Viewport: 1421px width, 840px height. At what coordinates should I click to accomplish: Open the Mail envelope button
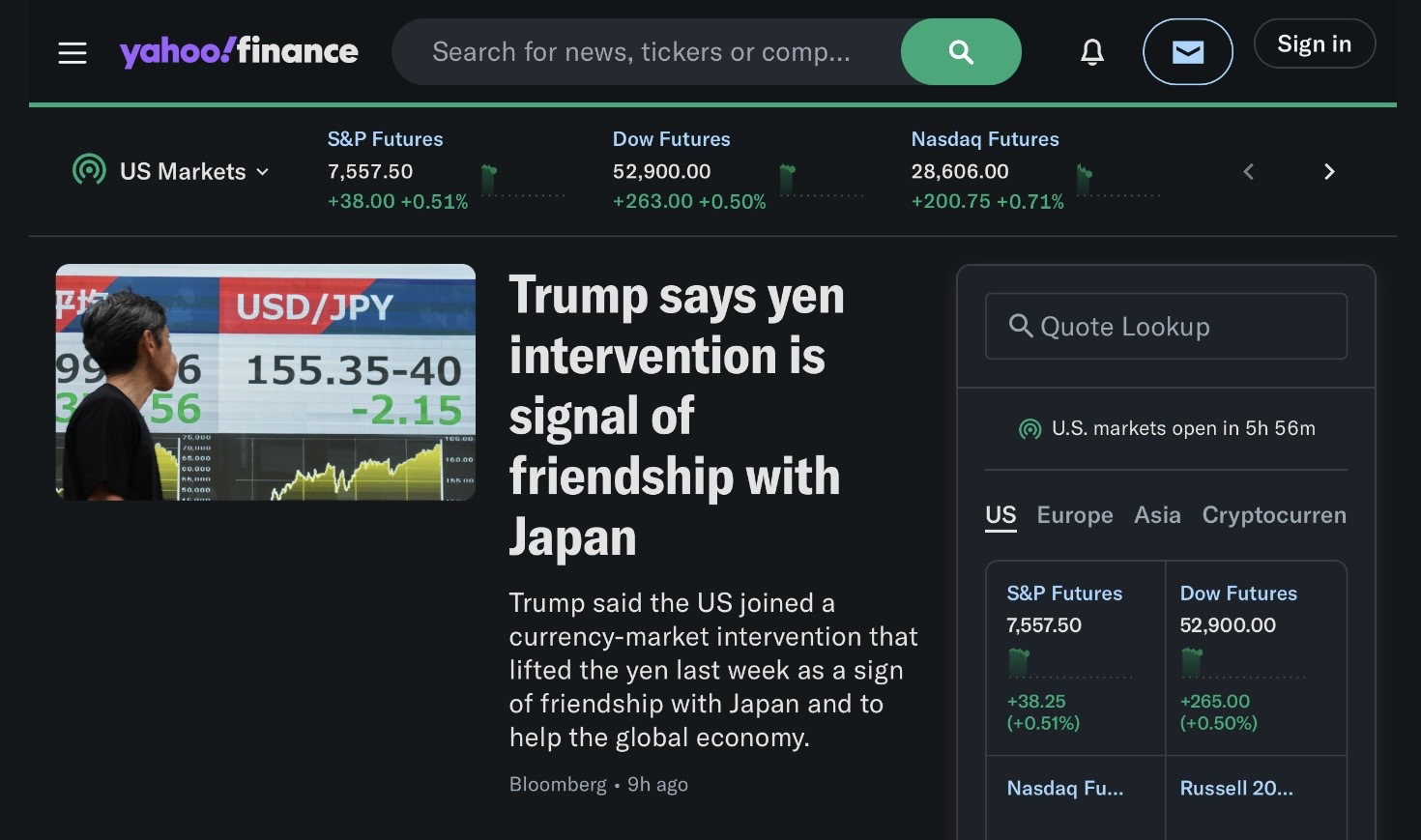(1187, 52)
